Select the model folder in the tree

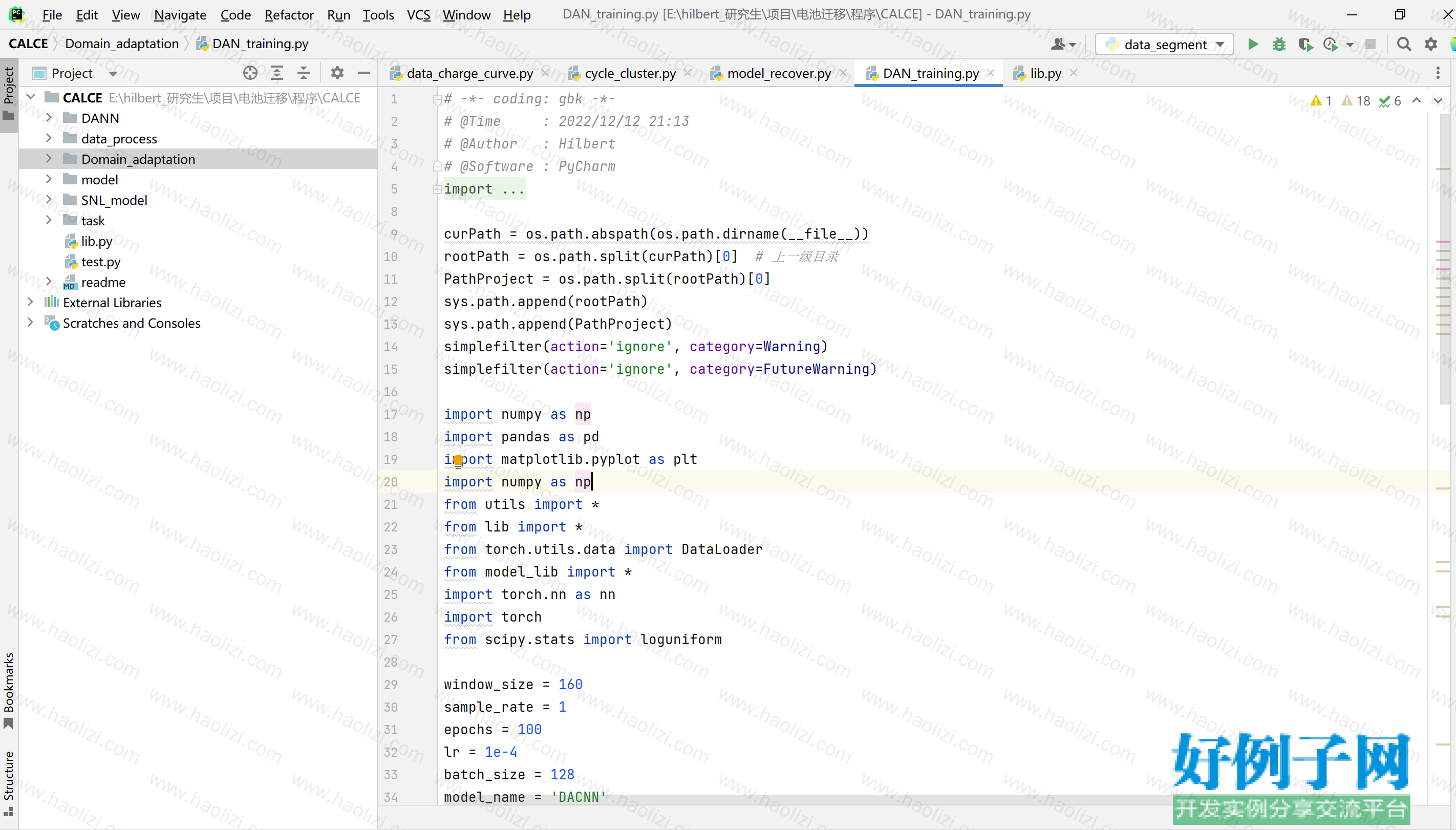[x=99, y=180]
